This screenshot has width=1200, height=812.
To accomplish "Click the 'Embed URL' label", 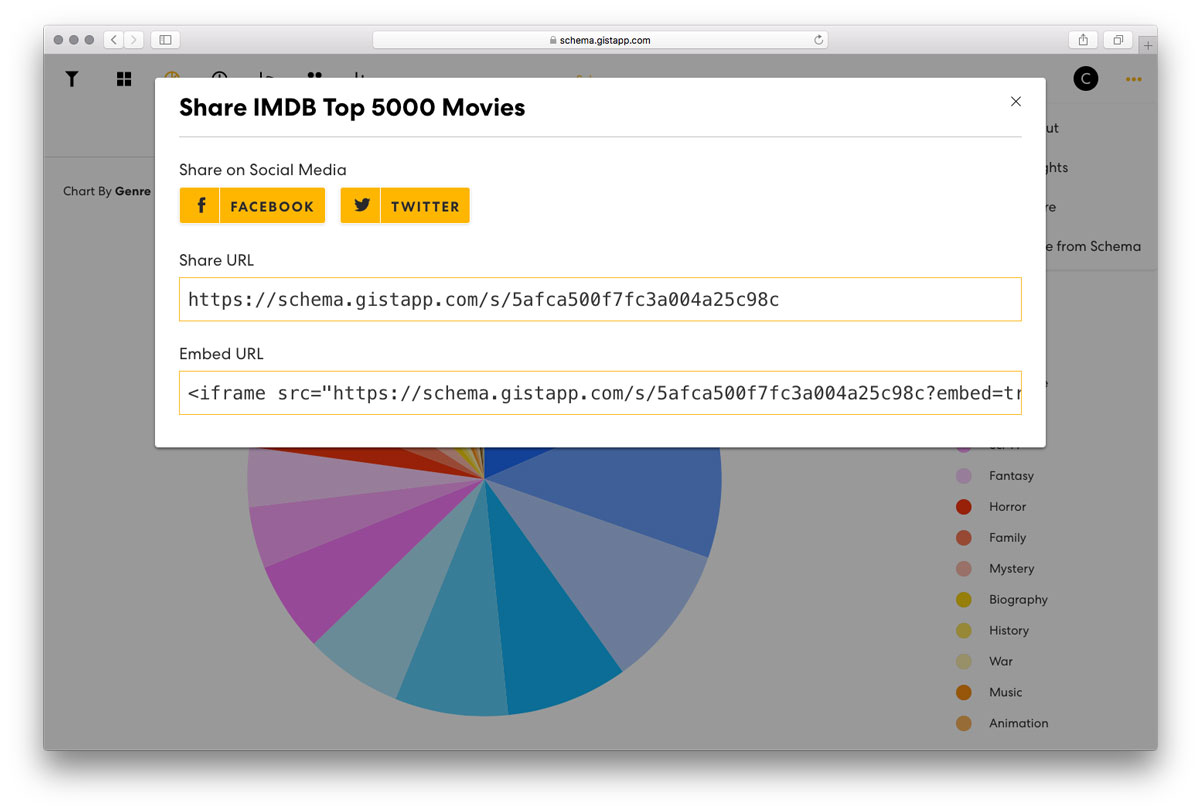I will click(221, 354).
